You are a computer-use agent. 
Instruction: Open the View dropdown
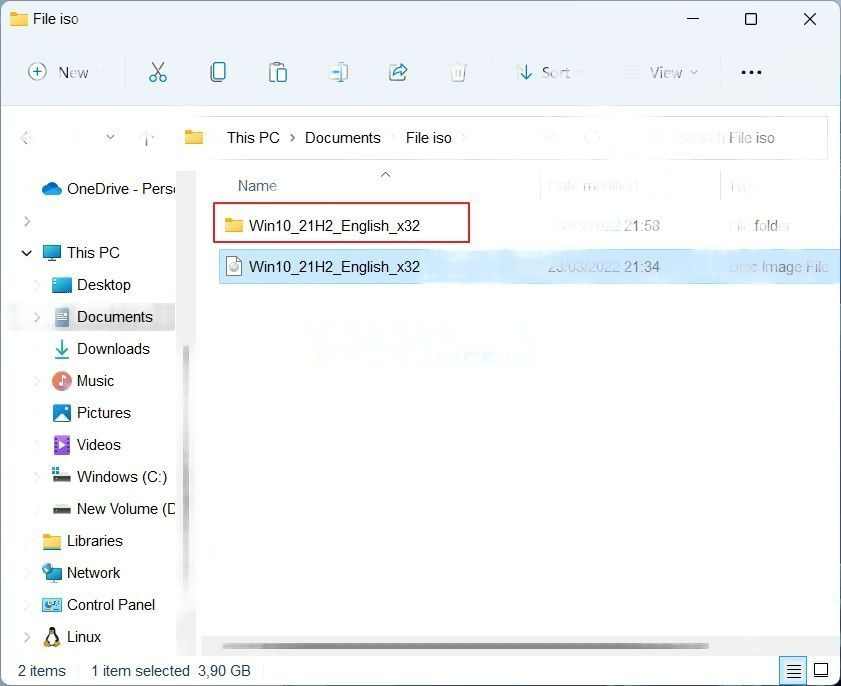coord(663,72)
